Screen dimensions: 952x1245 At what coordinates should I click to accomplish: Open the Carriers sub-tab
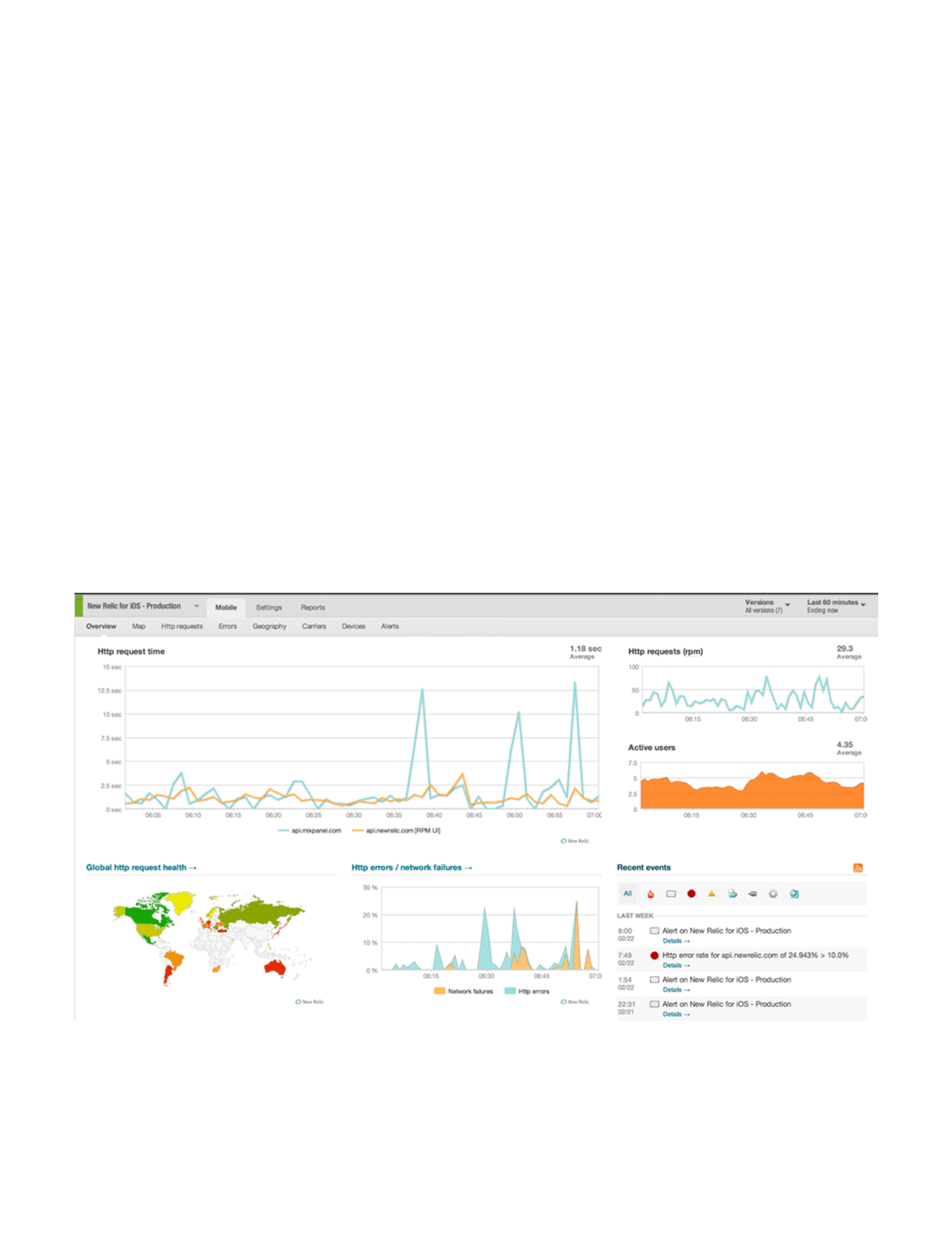tap(314, 626)
